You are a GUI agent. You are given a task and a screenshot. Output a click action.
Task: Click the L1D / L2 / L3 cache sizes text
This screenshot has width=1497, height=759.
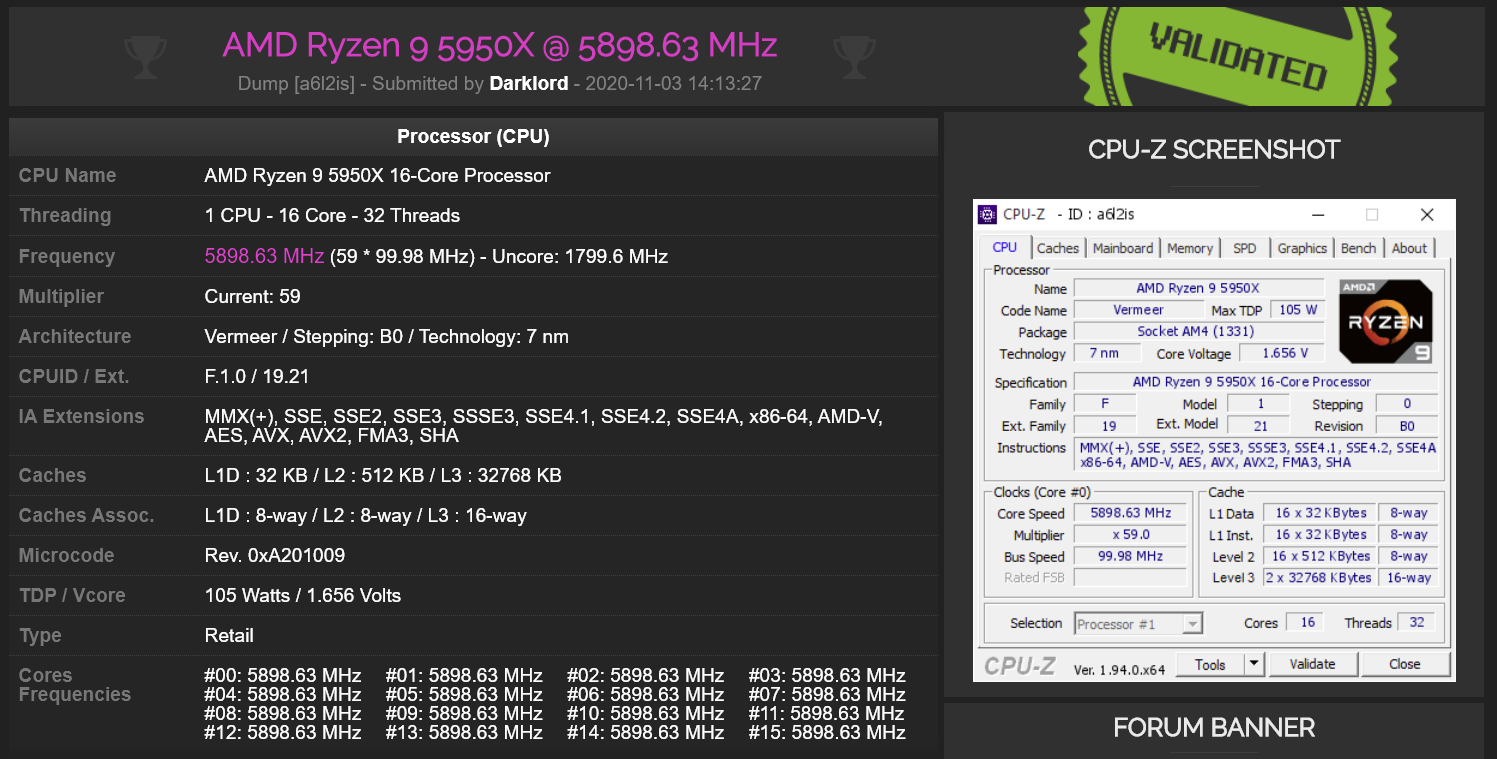pyautogui.click(x=383, y=475)
